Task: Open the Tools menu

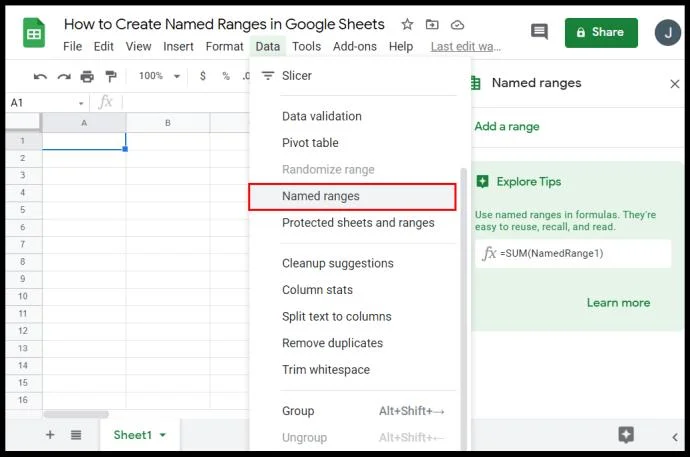Action: pos(306,46)
